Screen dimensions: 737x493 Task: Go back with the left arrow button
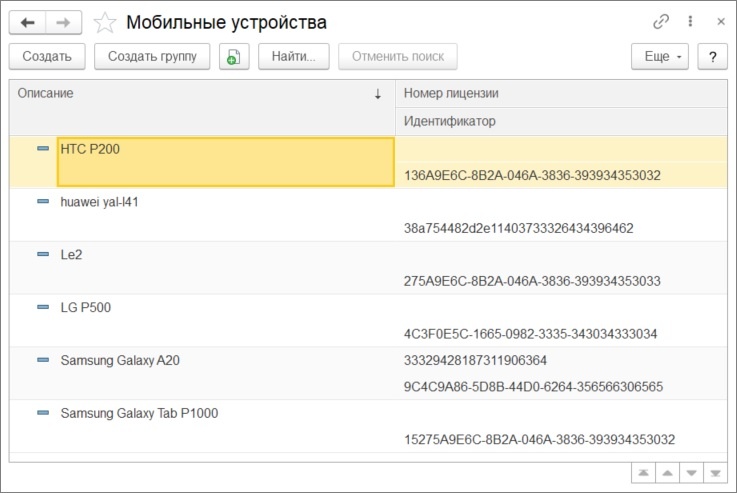[x=27, y=23]
